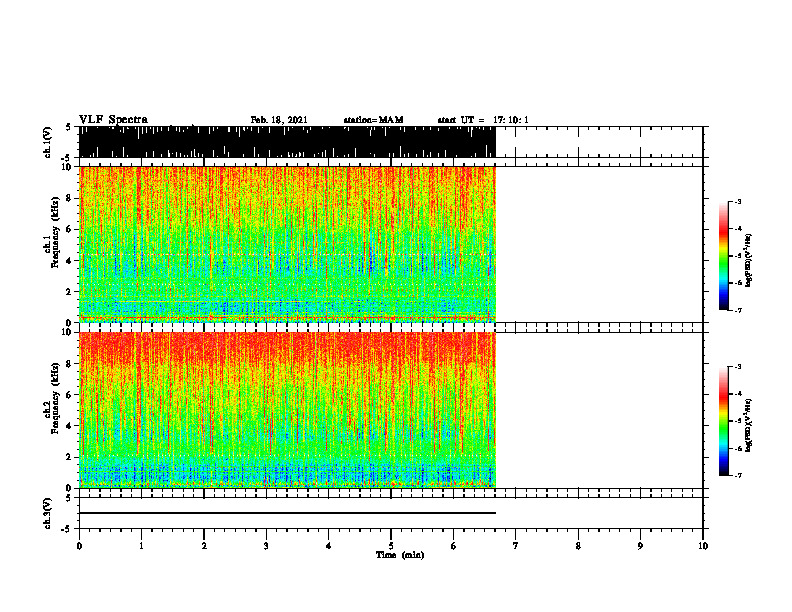Screen dimensions: 792x612
Task: Select the date 'Feb. 18, 2021'
Action: (279, 120)
